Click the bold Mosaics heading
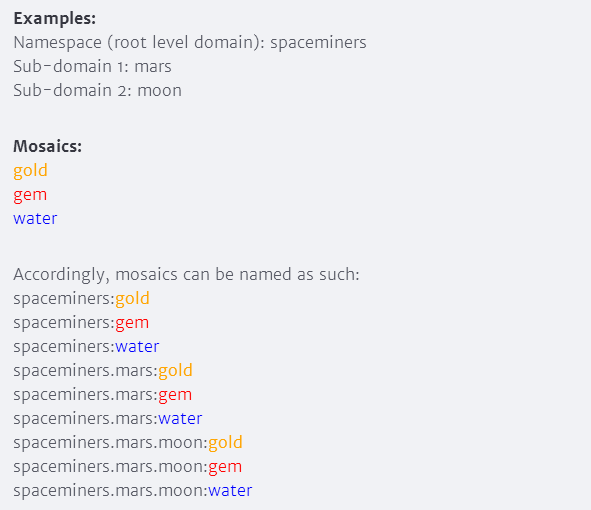Viewport: 591px width, 510px height. [47, 146]
